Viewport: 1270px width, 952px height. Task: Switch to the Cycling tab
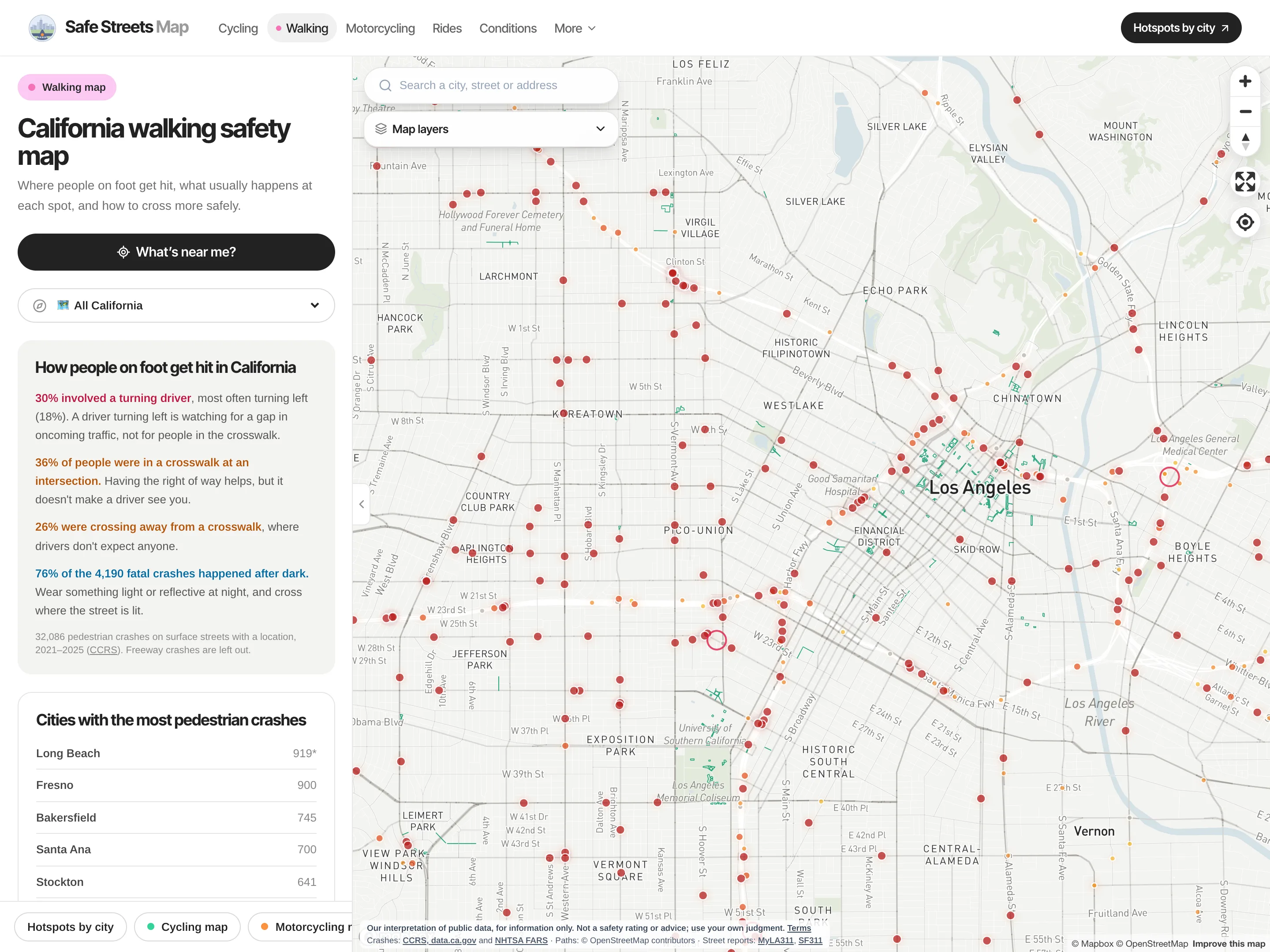[238, 28]
